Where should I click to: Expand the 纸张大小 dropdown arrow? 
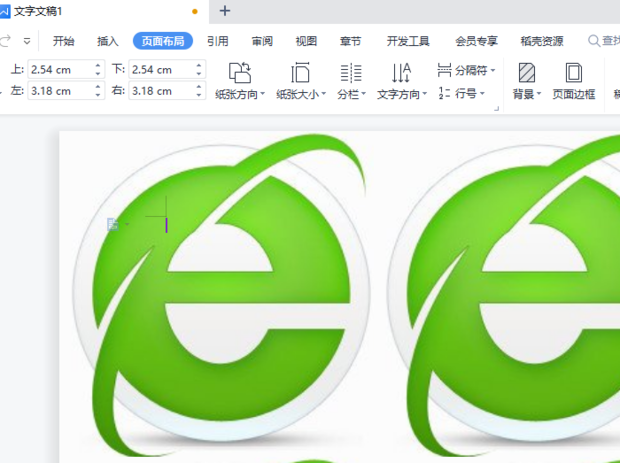pyautogui.click(x=323, y=94)
